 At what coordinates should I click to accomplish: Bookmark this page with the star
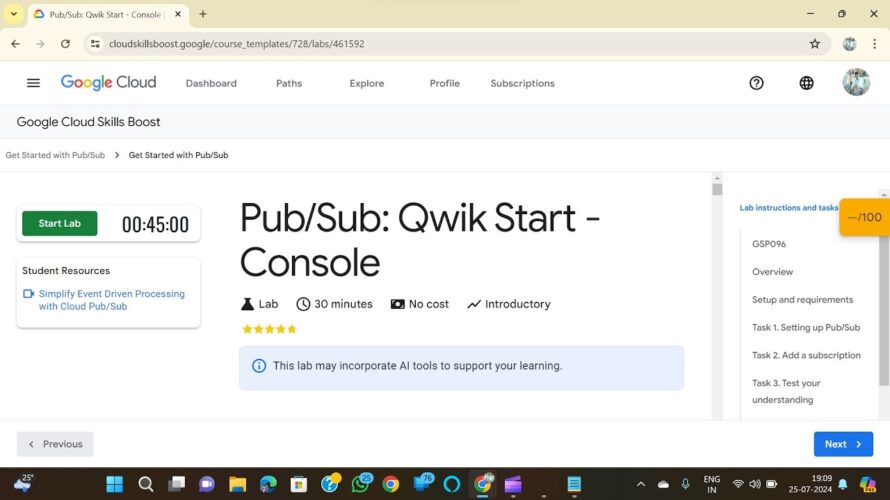(815, 44)
